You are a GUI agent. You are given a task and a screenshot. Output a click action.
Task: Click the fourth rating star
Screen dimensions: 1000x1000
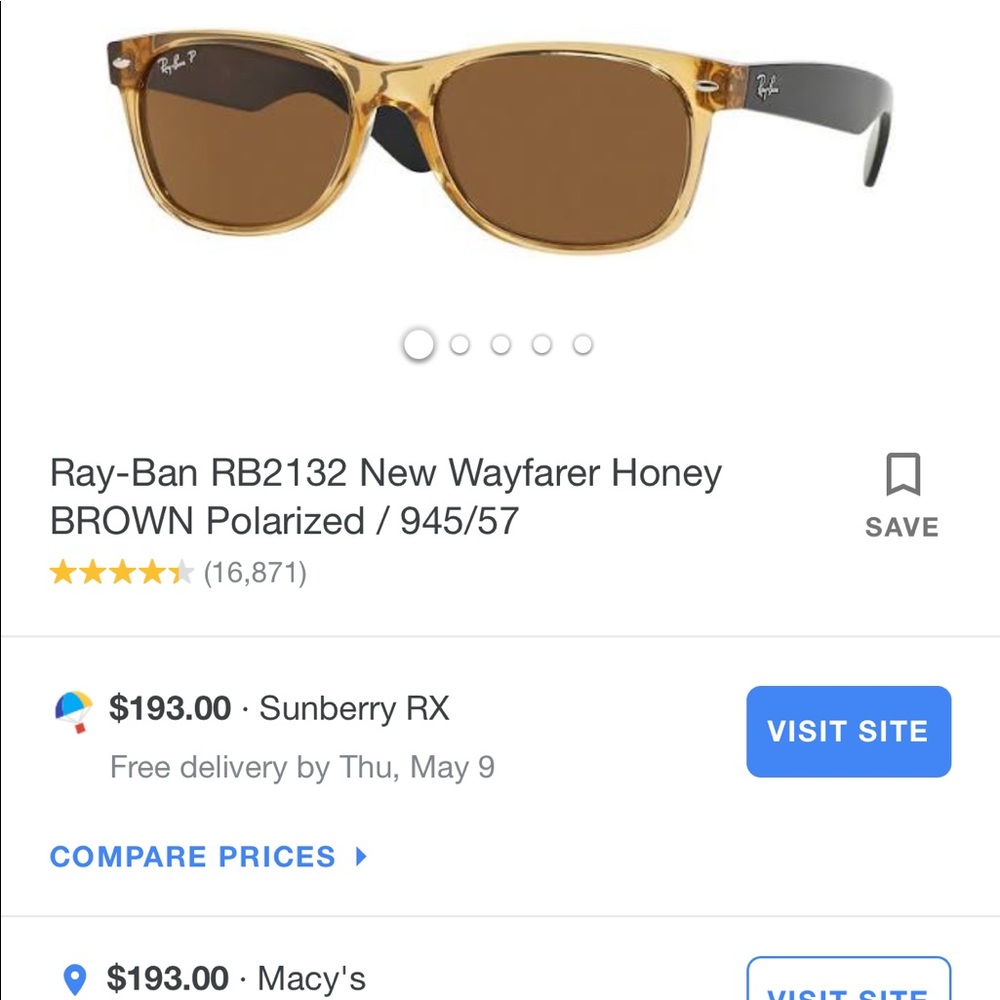tap(151, 572)
